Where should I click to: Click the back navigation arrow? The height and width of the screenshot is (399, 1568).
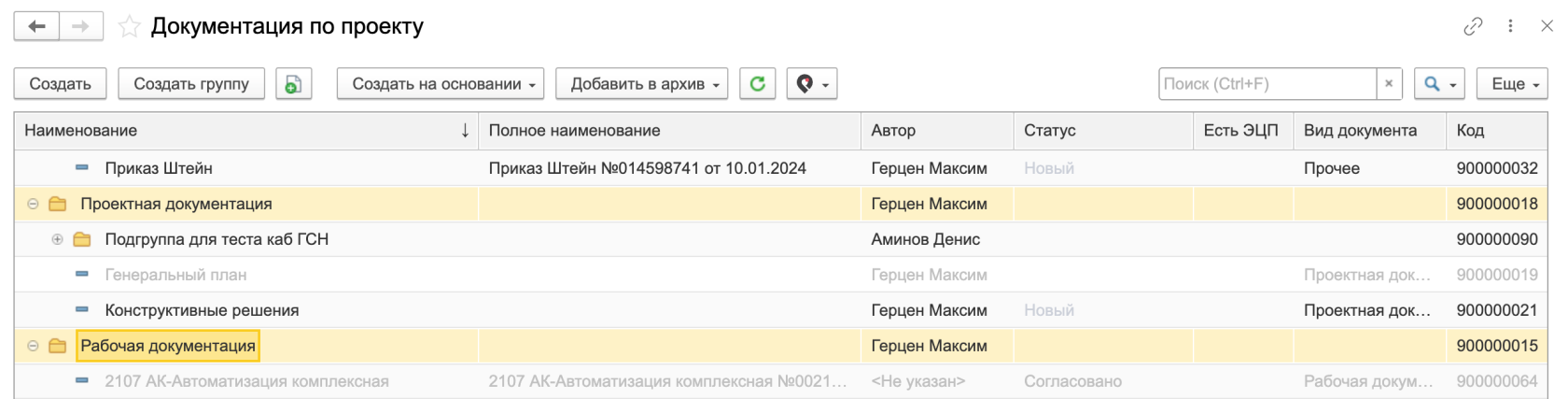point(36,26)
